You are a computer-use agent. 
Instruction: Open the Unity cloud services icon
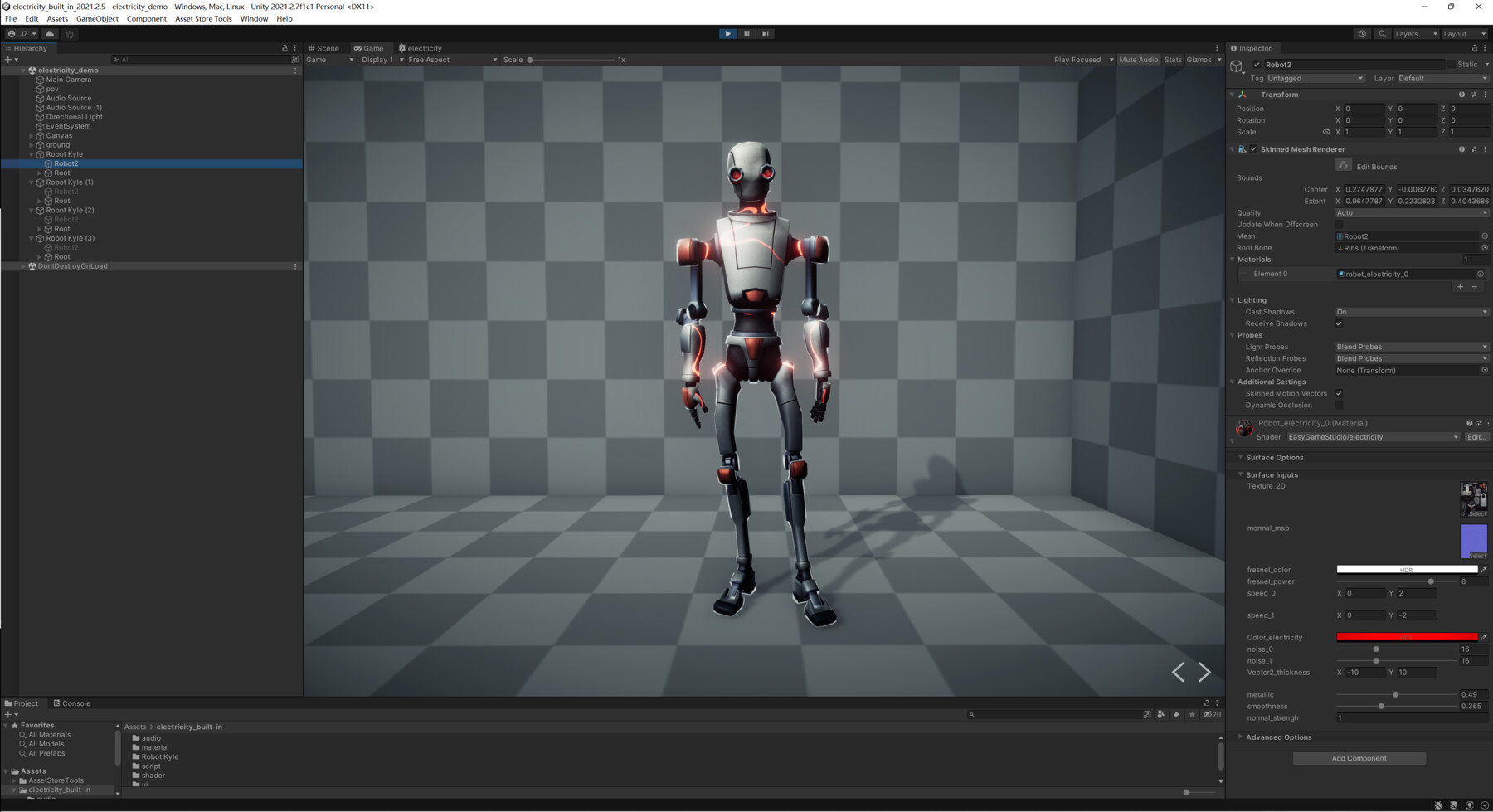50,34
